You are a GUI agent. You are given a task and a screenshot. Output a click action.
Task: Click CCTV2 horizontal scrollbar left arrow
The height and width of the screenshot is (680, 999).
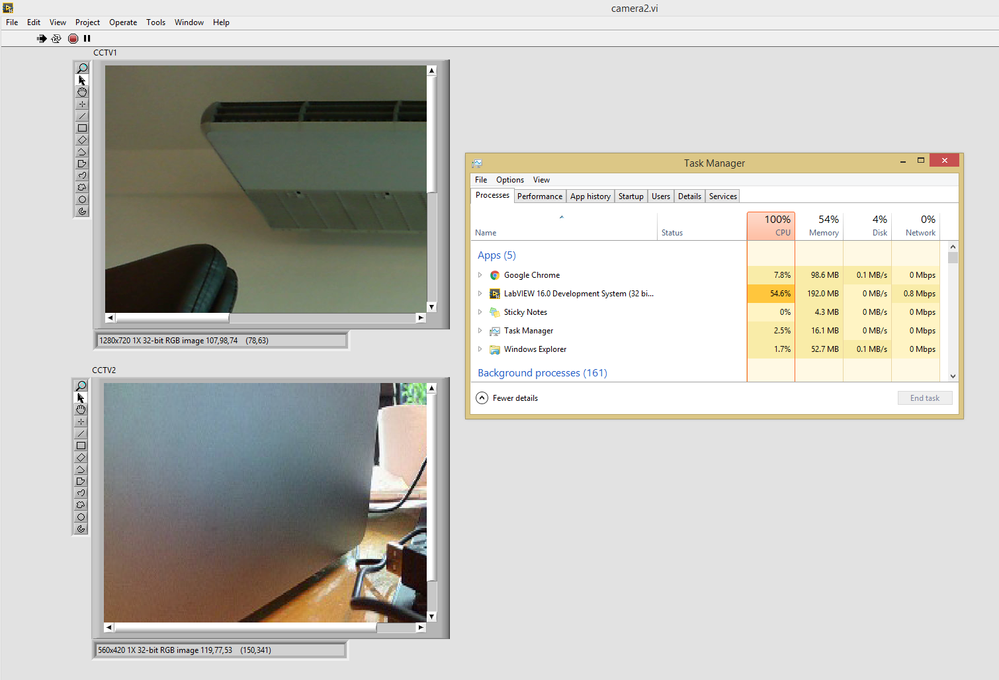[109, 628]
